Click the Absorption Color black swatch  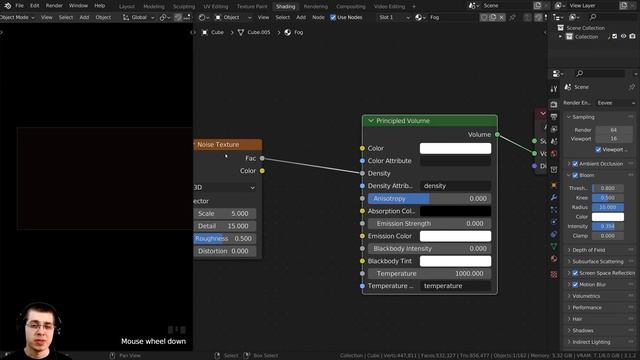pyautogui.click(x=455, y=211)
